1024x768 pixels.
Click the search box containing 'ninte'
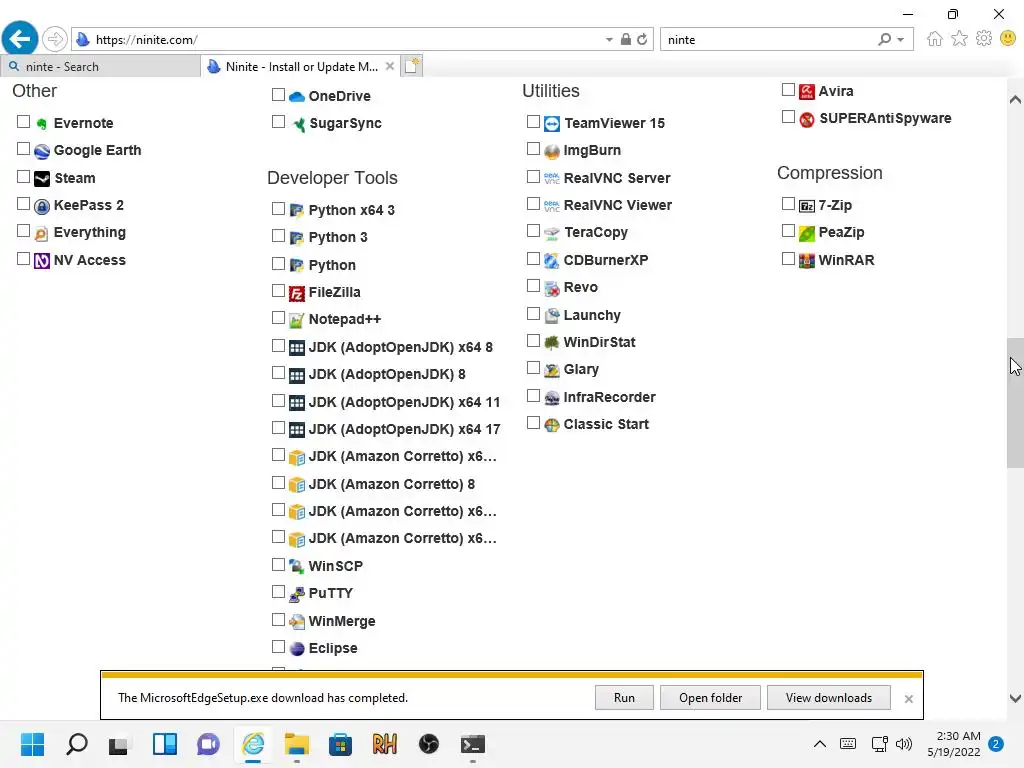pyautogui.click(x=769, y=40)
